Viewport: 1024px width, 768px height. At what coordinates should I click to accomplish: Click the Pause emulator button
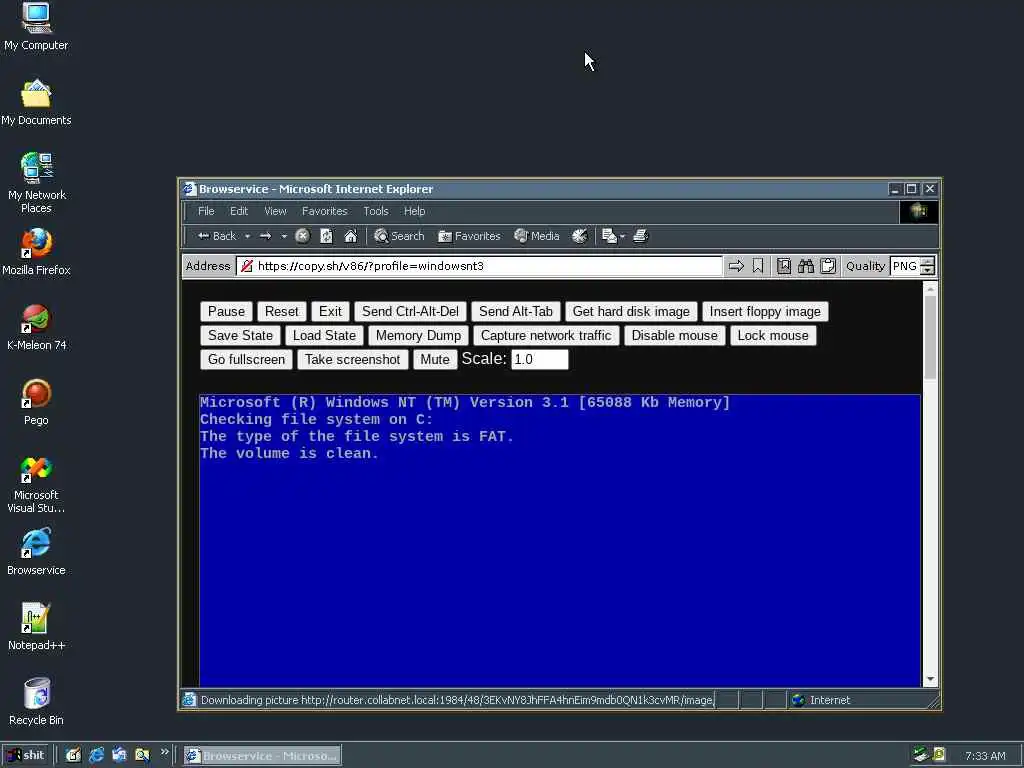click(226, 312)
